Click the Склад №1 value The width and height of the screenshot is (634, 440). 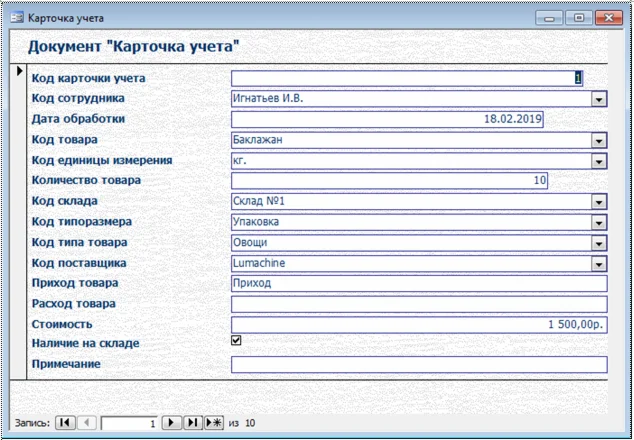point(259,201)
